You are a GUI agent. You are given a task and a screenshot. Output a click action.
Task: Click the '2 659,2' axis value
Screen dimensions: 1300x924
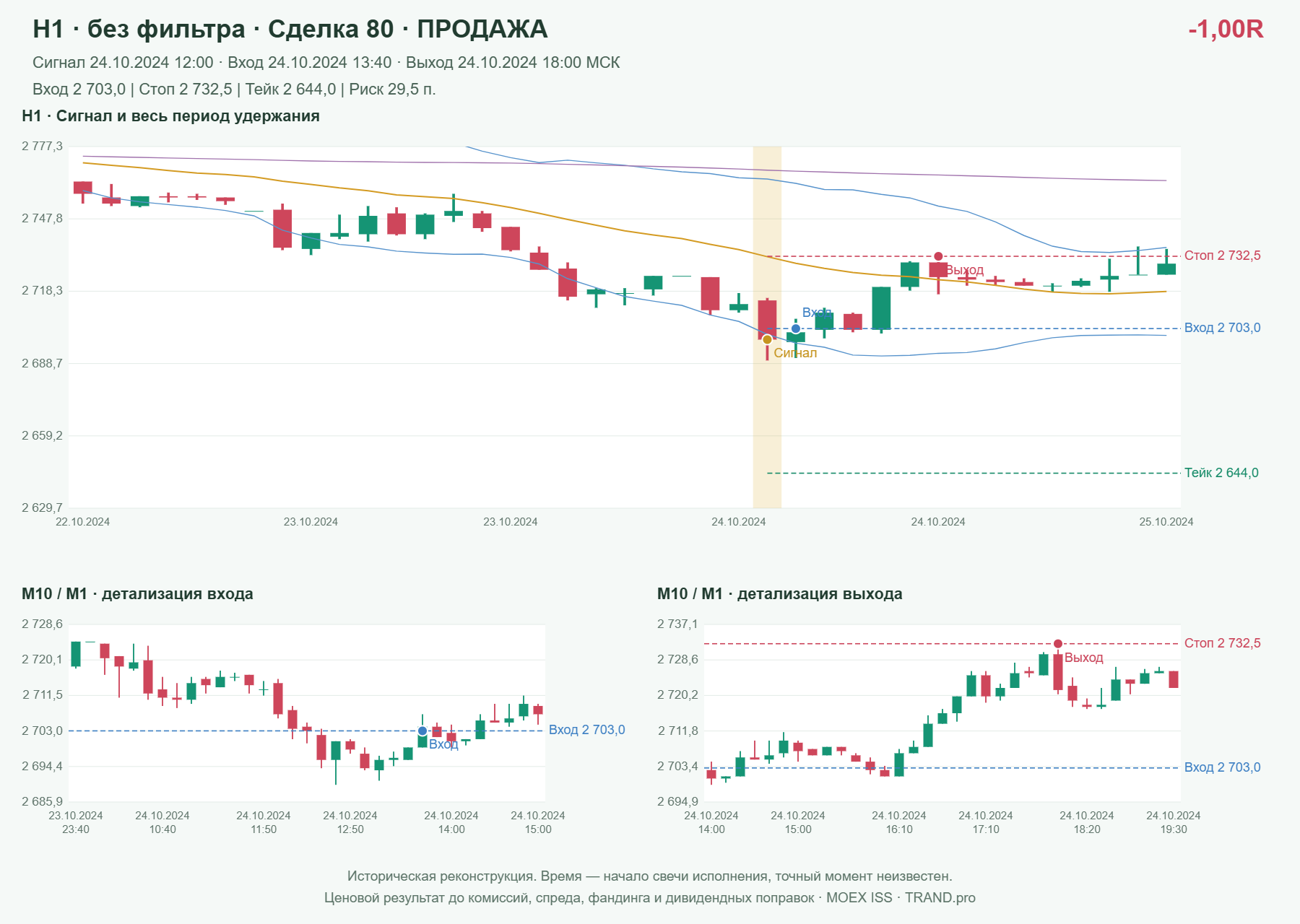(42, 436)
